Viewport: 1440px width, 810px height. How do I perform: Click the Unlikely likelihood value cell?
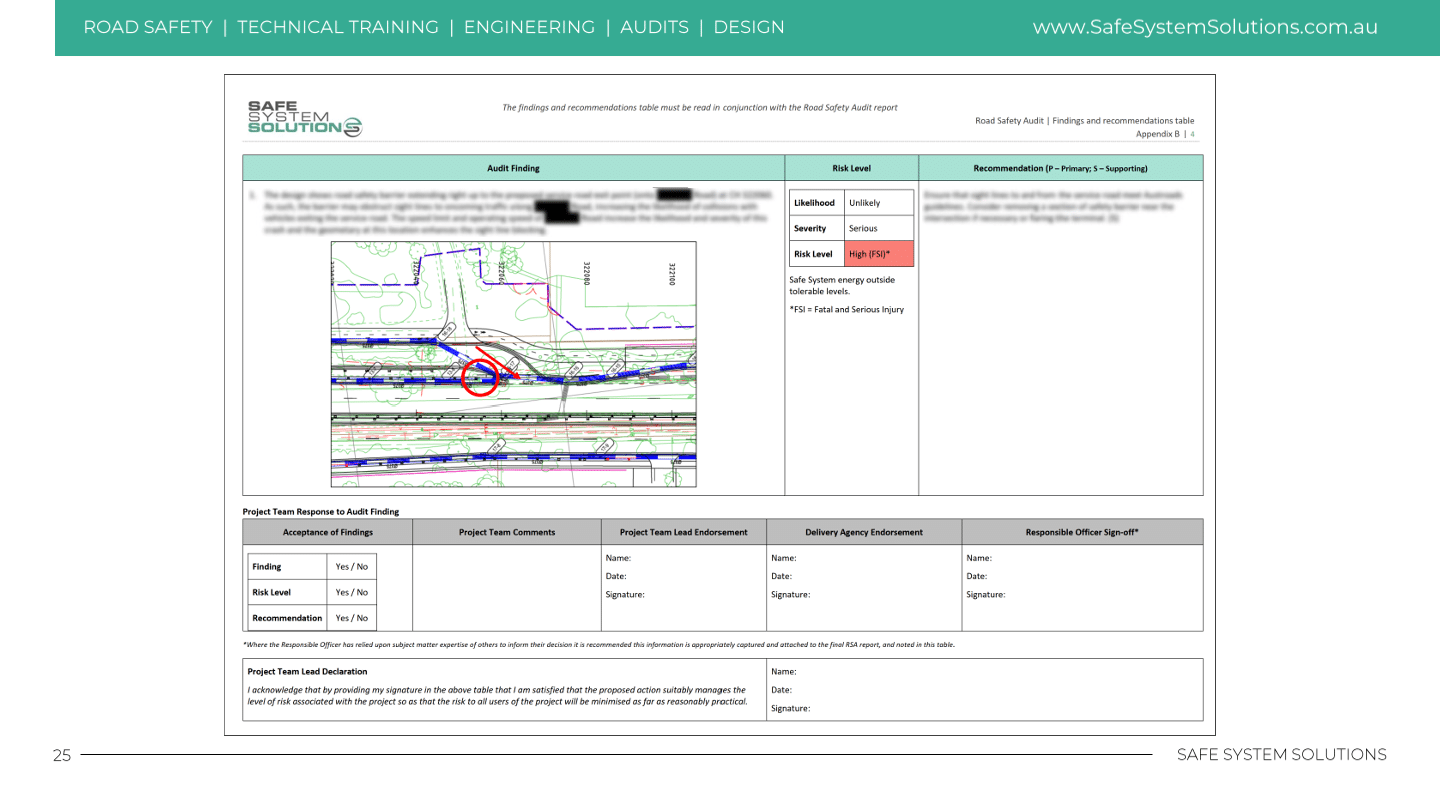point(879,203)
